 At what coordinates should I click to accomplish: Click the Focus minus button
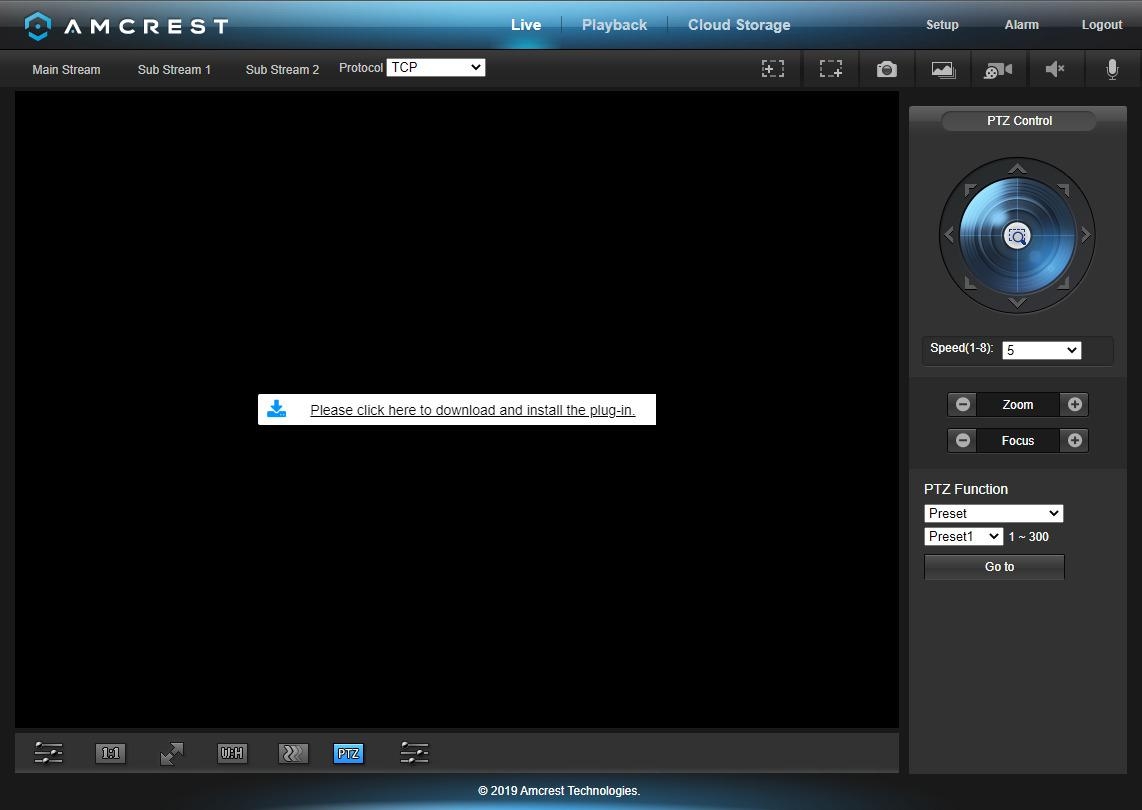(x=962, y=440)
